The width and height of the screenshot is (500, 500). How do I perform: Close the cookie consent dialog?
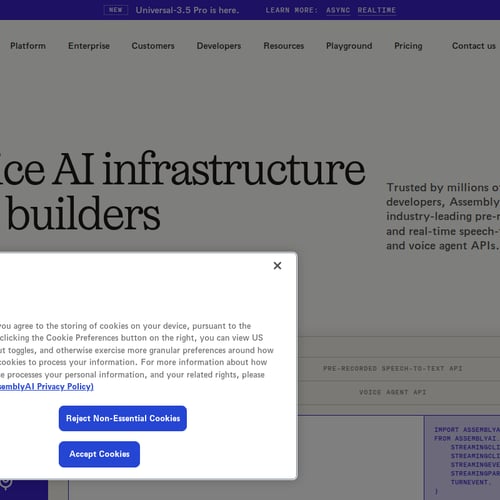(x=277, y=266)
